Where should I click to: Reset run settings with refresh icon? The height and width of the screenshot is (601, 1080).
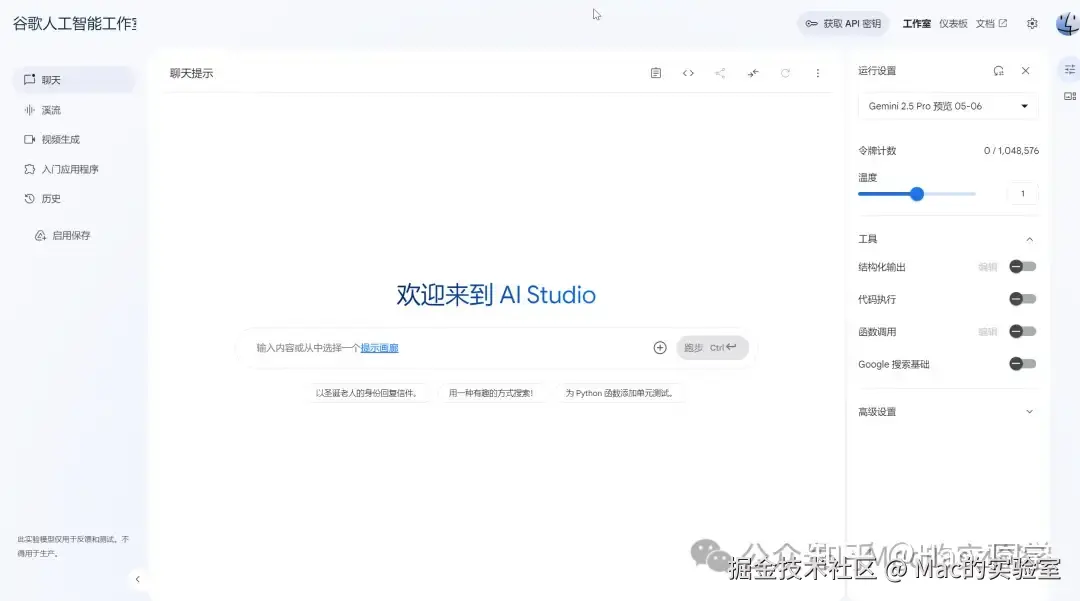pos(999,71)
